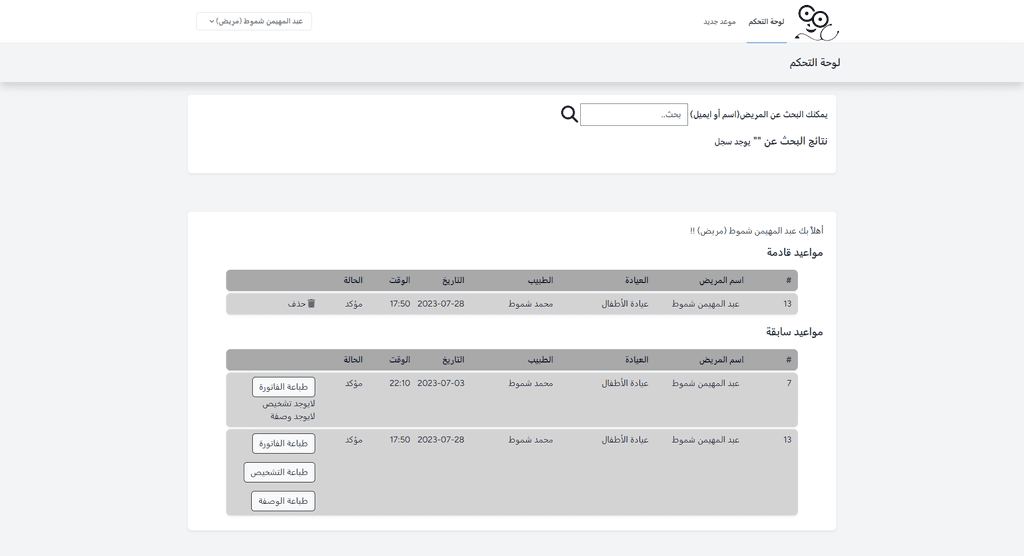Go to لوحة التحكم tab
Viewport: 1024px width, 556px height.
[x=766, y=22]
